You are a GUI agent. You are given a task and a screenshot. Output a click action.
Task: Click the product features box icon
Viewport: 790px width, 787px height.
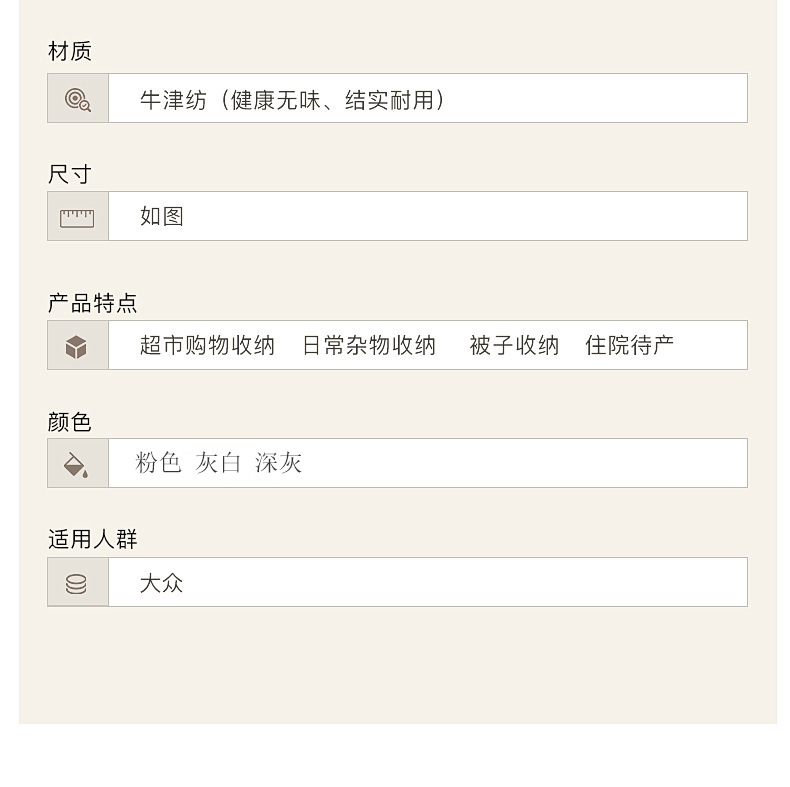pos(77,346)
